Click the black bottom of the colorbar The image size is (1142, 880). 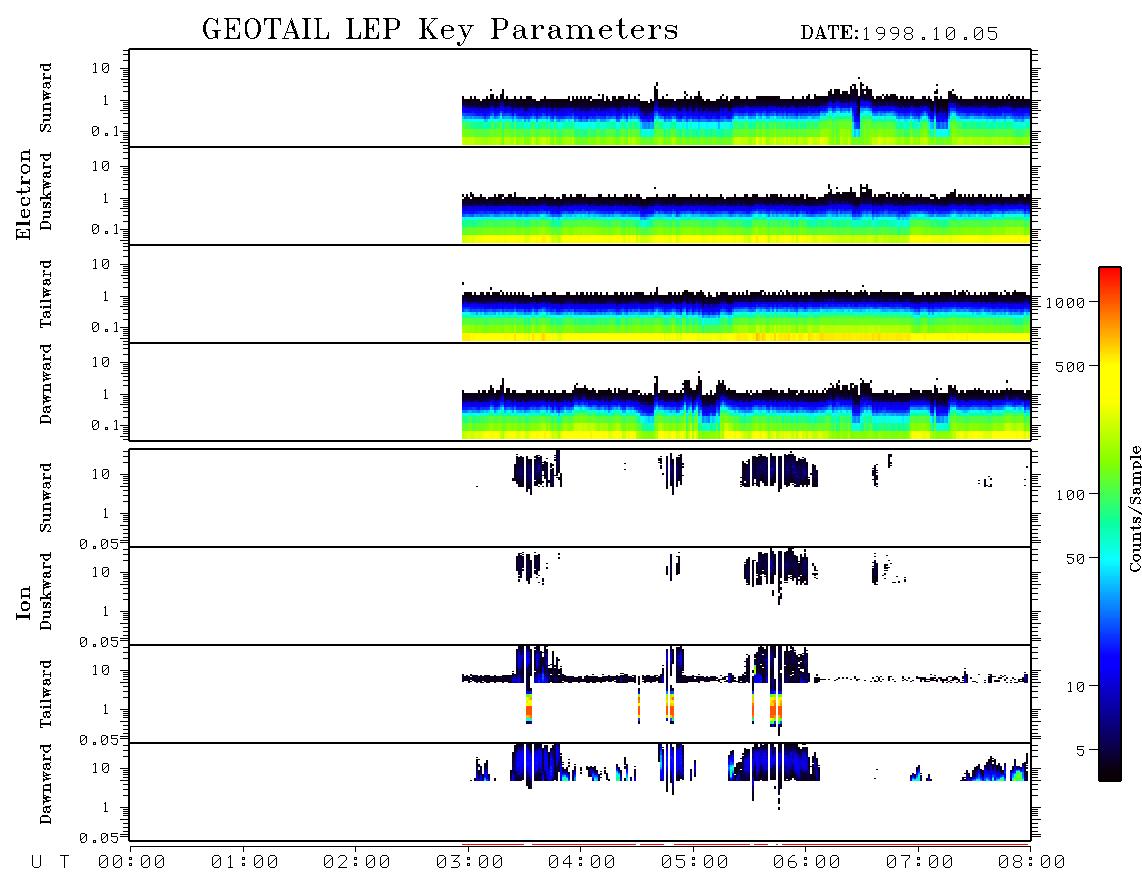pyautogui.click(x=1110, y=772)
